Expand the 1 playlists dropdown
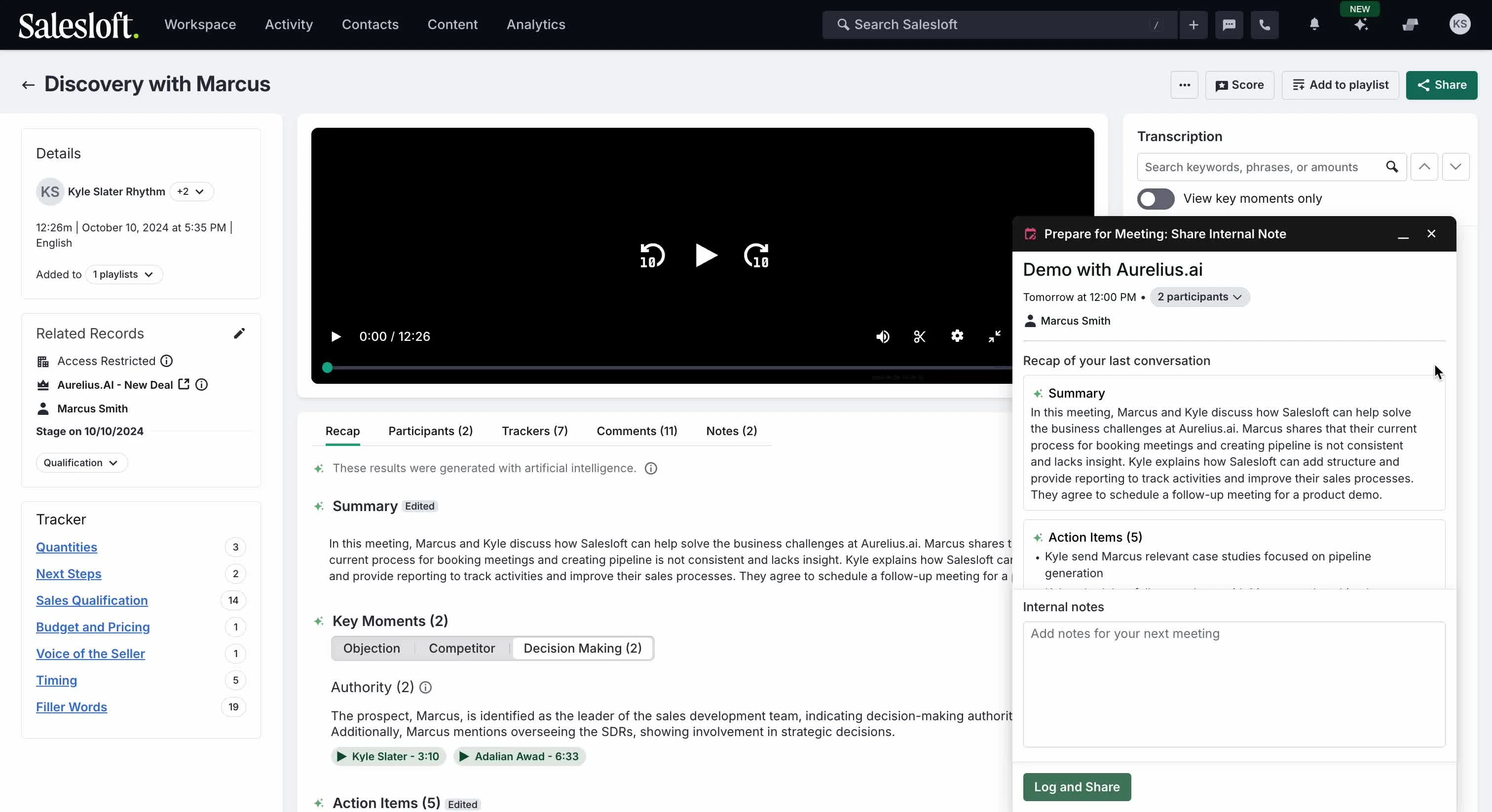 tap(123, 274)
